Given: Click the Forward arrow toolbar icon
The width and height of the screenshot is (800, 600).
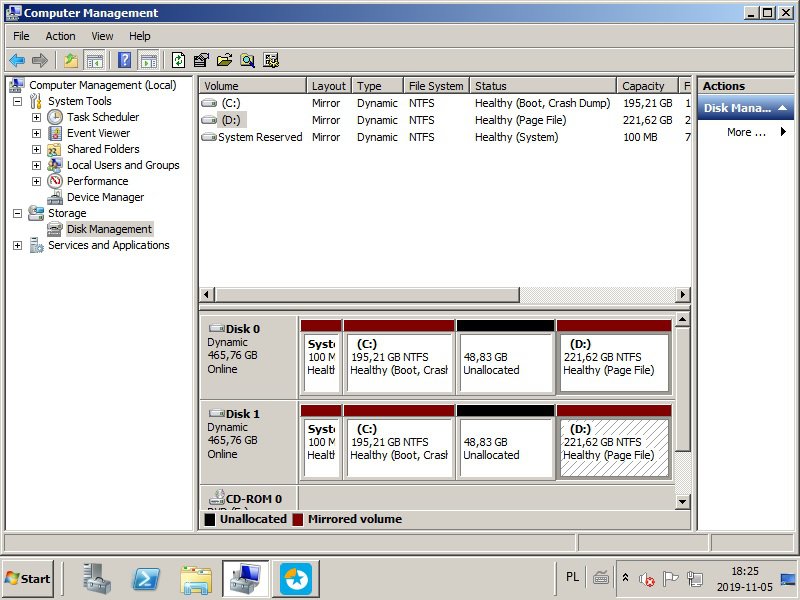Looking at the screenshot, I should tap(39, 60).
